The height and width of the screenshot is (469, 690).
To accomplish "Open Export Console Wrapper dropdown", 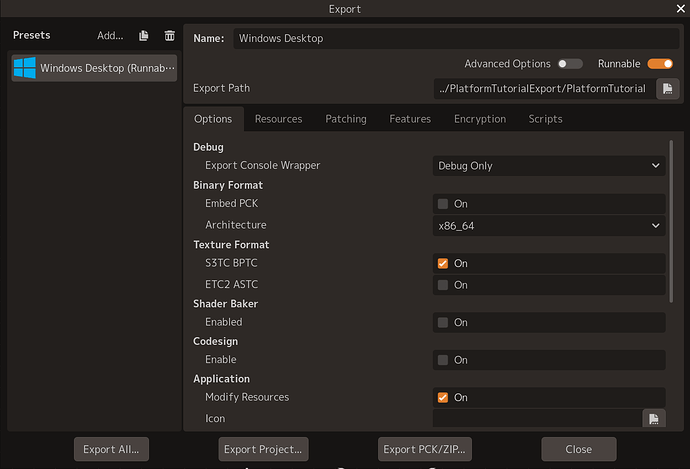I will pos(549,166).
